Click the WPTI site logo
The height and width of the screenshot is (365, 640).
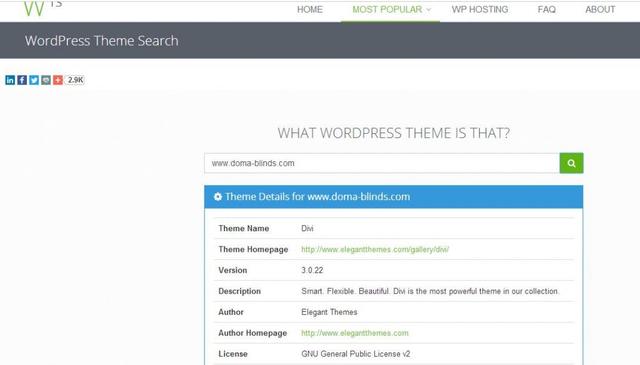pyautogui.click(x=42, y=8)
